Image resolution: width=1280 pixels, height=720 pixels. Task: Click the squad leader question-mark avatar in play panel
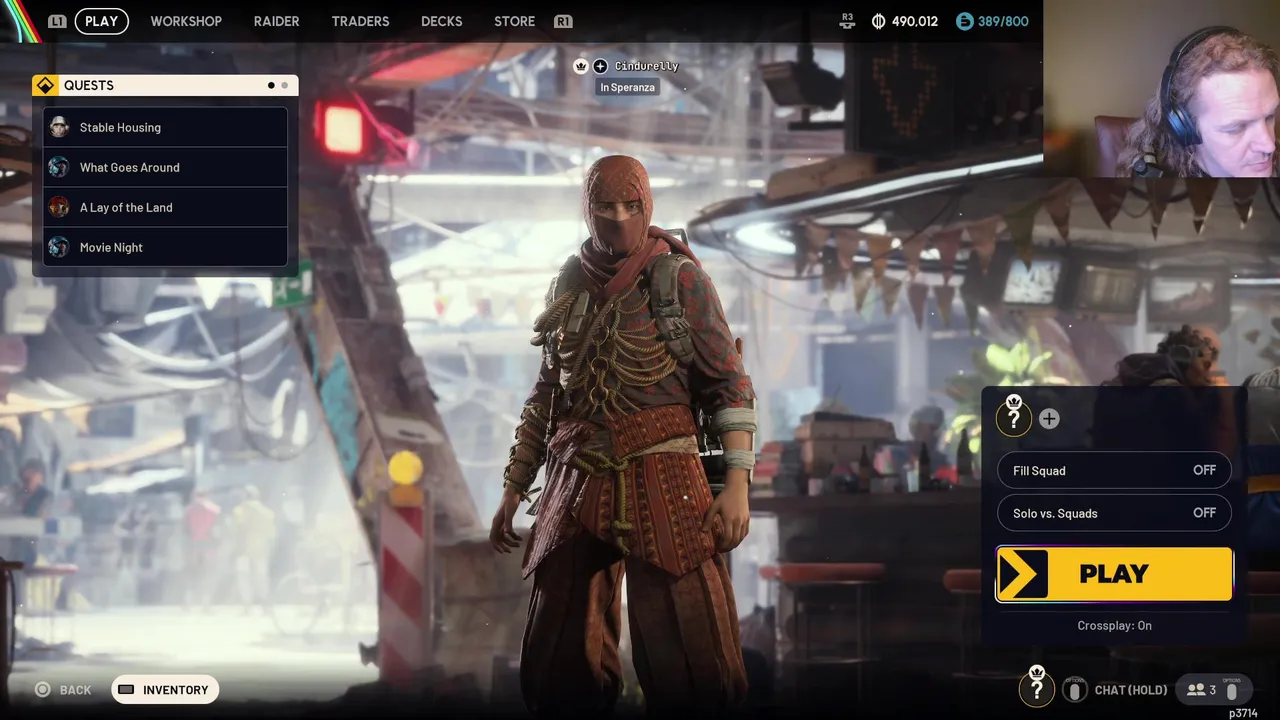click(1013, 417)
